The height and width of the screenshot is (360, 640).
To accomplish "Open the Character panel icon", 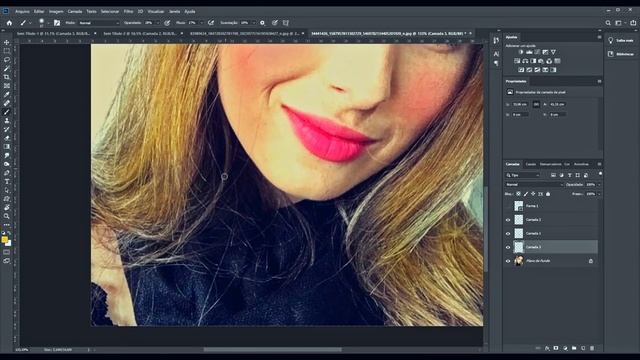I will pyautogui.click(x=496, y=54).
